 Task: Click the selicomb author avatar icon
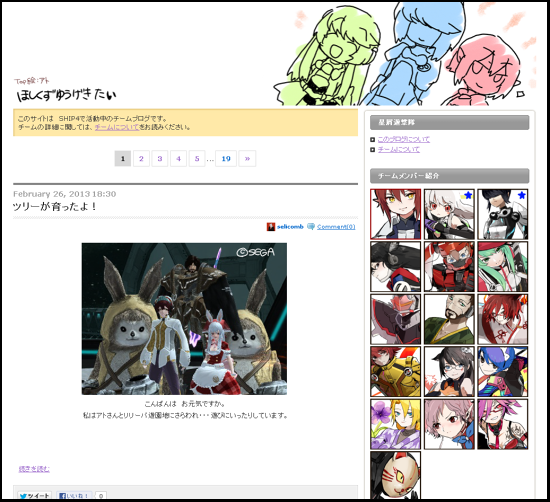coord(271,227)
